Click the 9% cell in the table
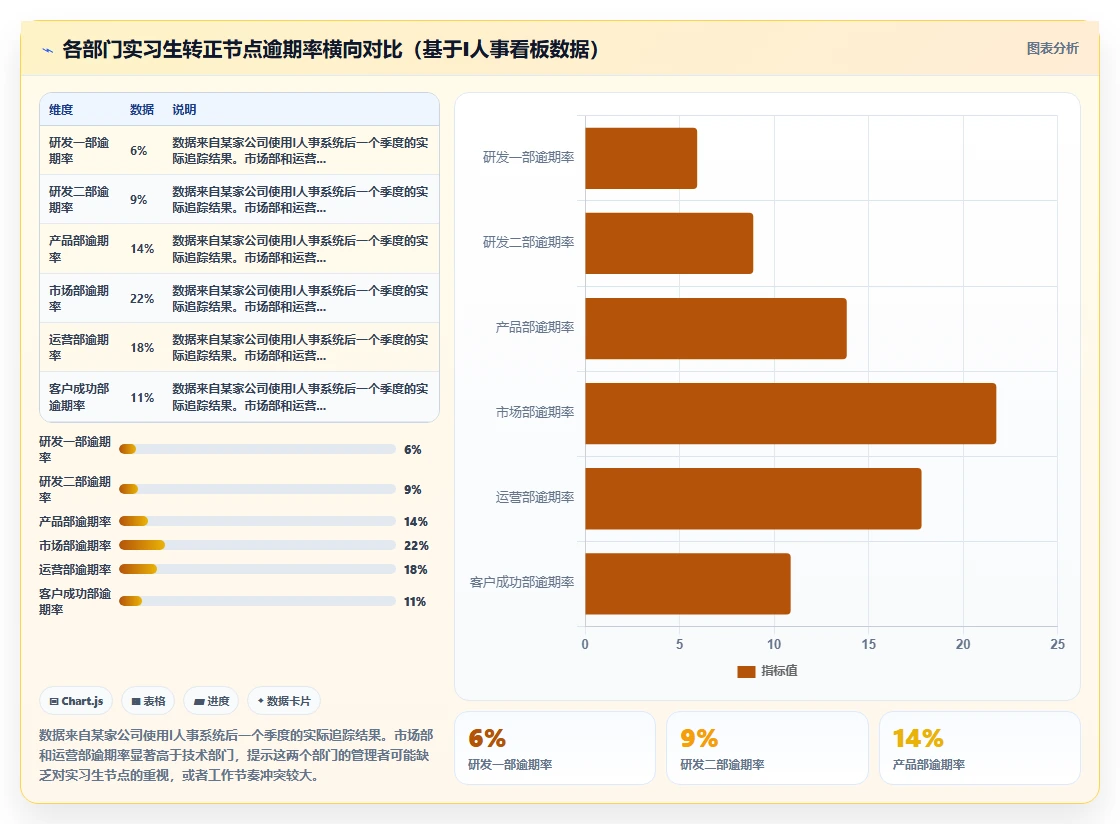The height and width of the screenshot is (824, 1120). (x=139, y=200)
